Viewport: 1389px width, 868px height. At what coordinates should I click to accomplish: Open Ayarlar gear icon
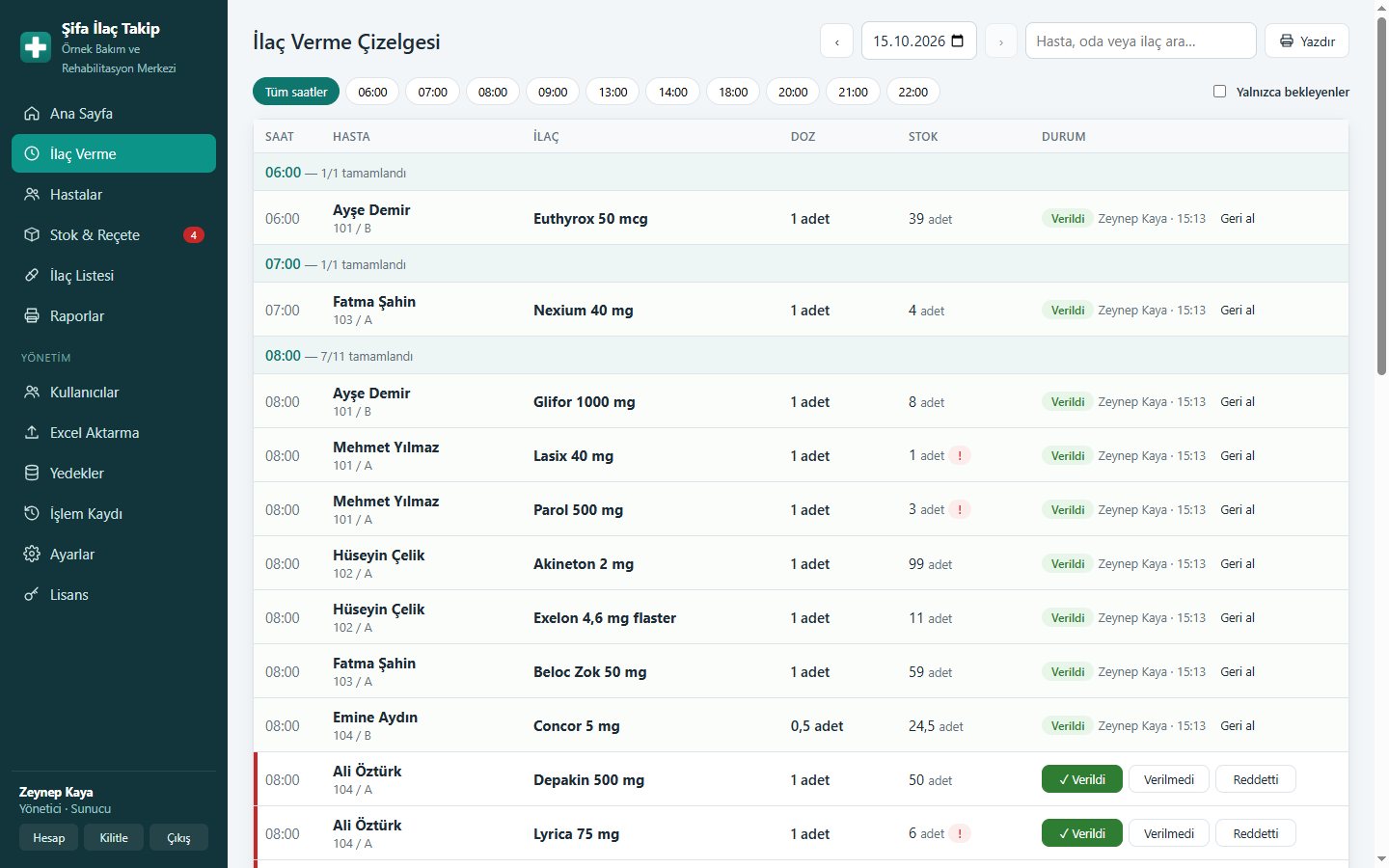click(32, 555)
